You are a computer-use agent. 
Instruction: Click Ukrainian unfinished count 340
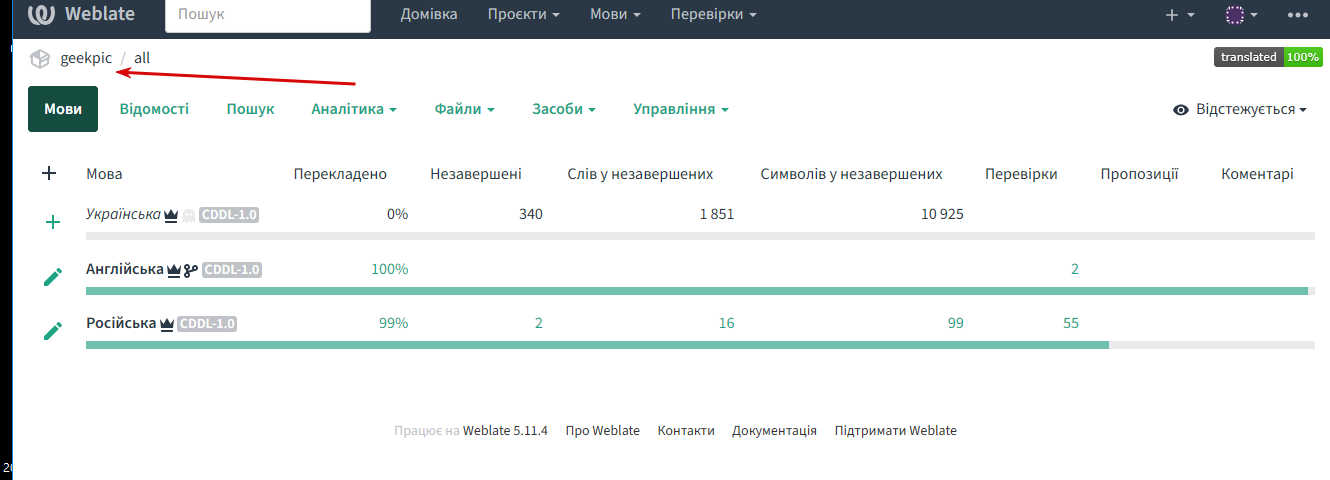[531, 214]
